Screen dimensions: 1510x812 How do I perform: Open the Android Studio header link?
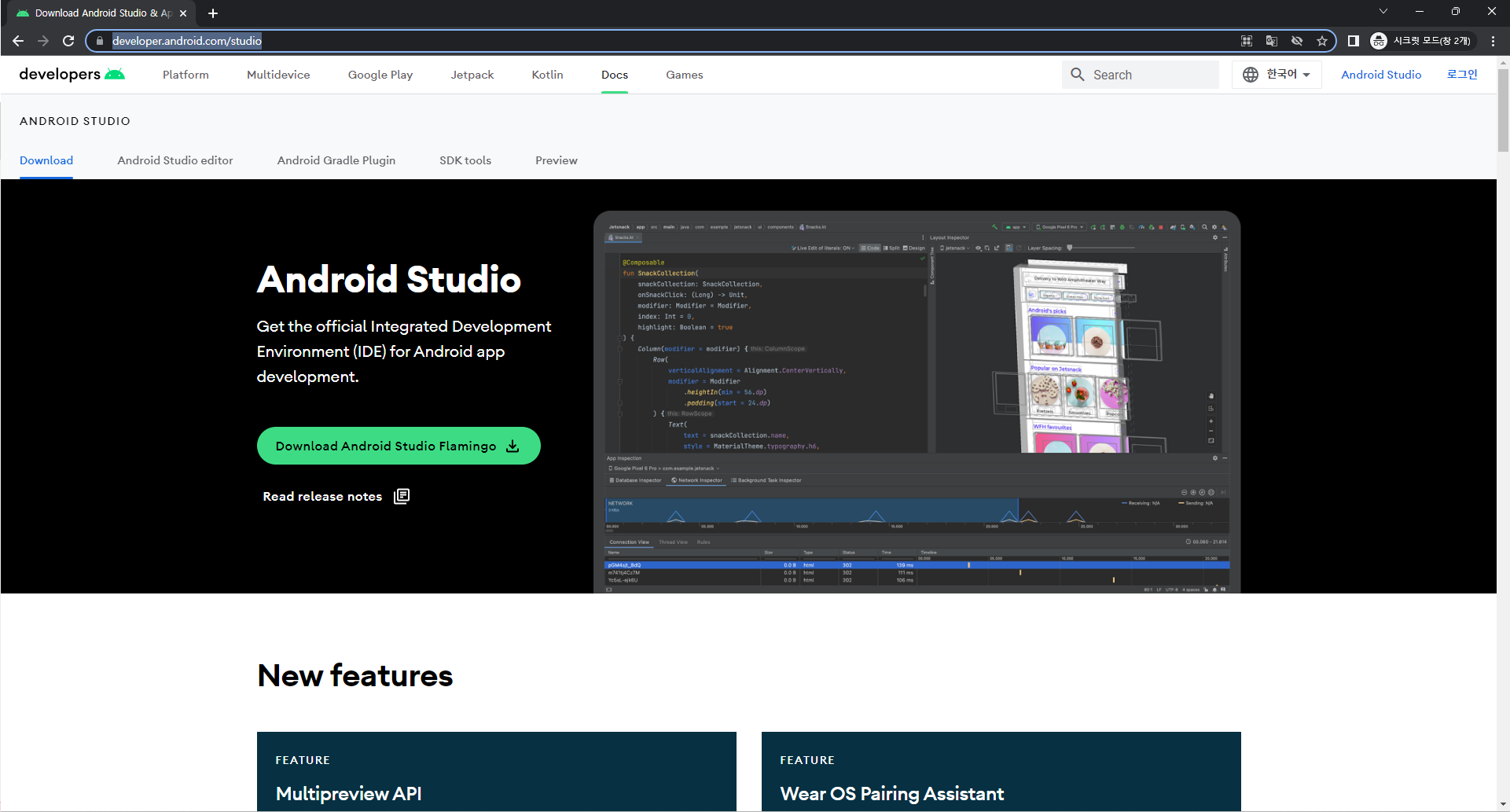tap(1381, 75)
